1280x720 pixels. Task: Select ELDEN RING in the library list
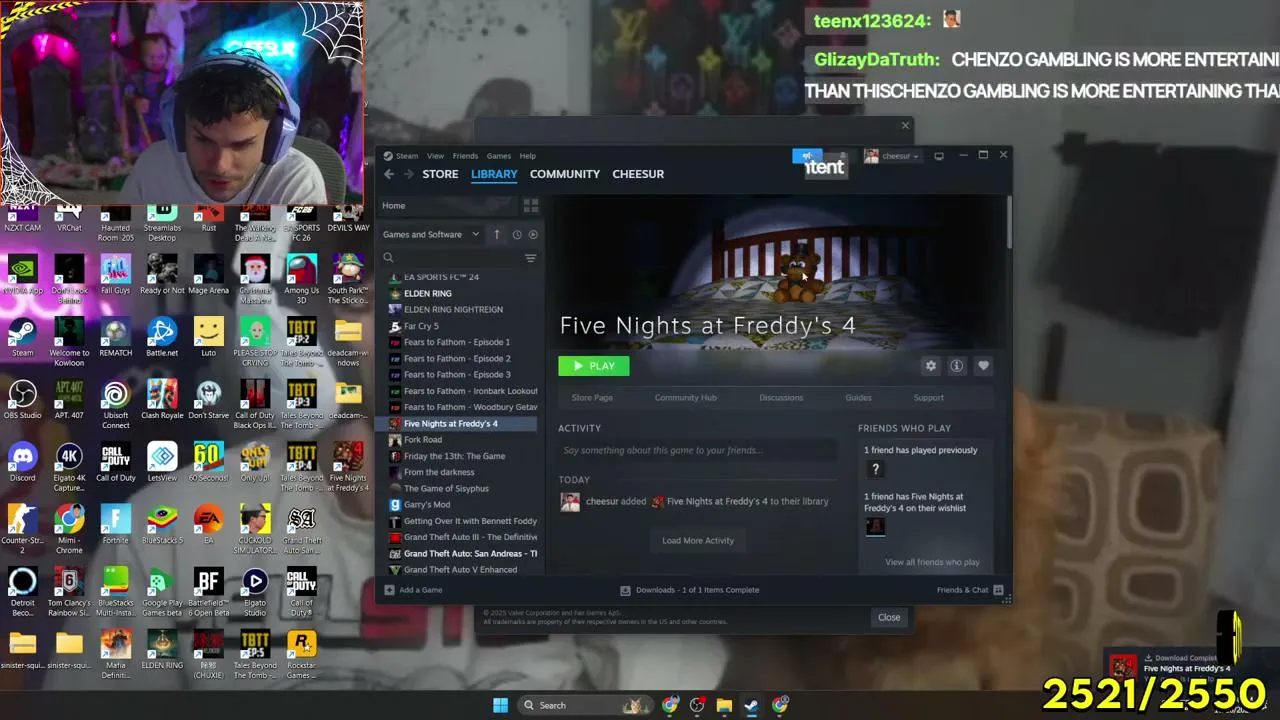428,293
